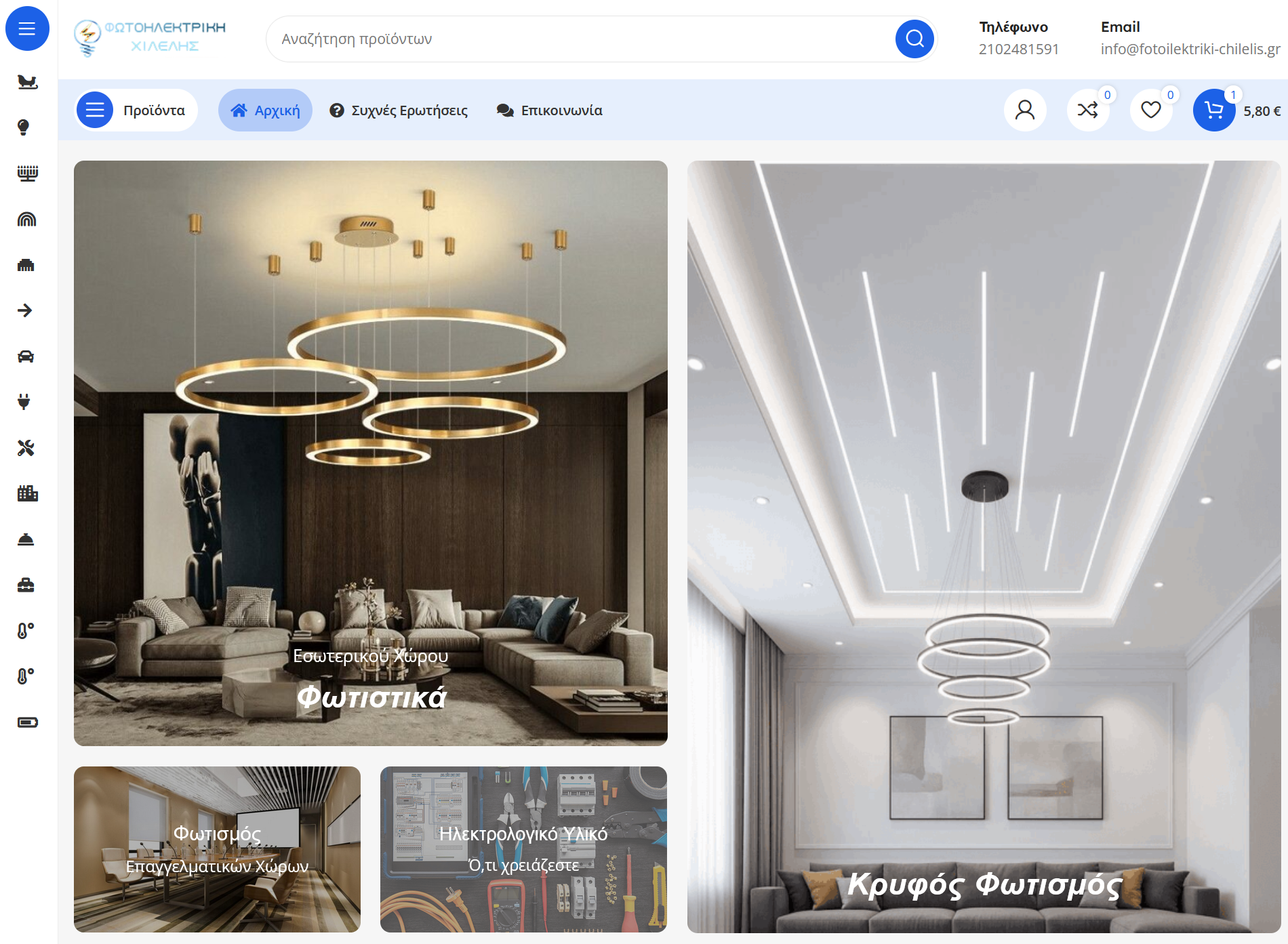The width and height of the screenshot is (1288, 944).
Task: Click the user account icon
Action: coord(1024,110)
